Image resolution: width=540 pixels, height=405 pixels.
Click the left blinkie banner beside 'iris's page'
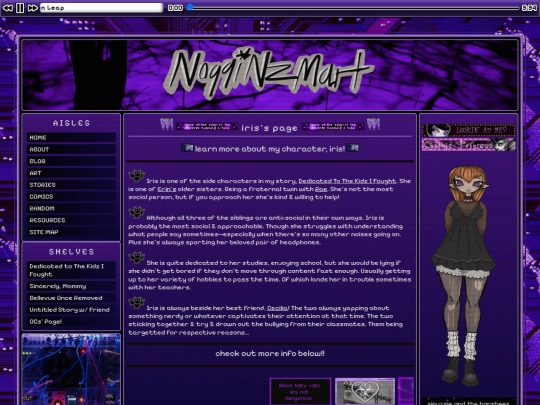pos(207,127)
